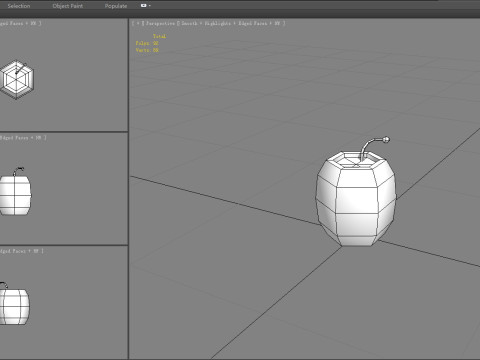480x360 pixels.
Task: Open the Perspective viewport label menu
Action: click(x=160, y=23)
